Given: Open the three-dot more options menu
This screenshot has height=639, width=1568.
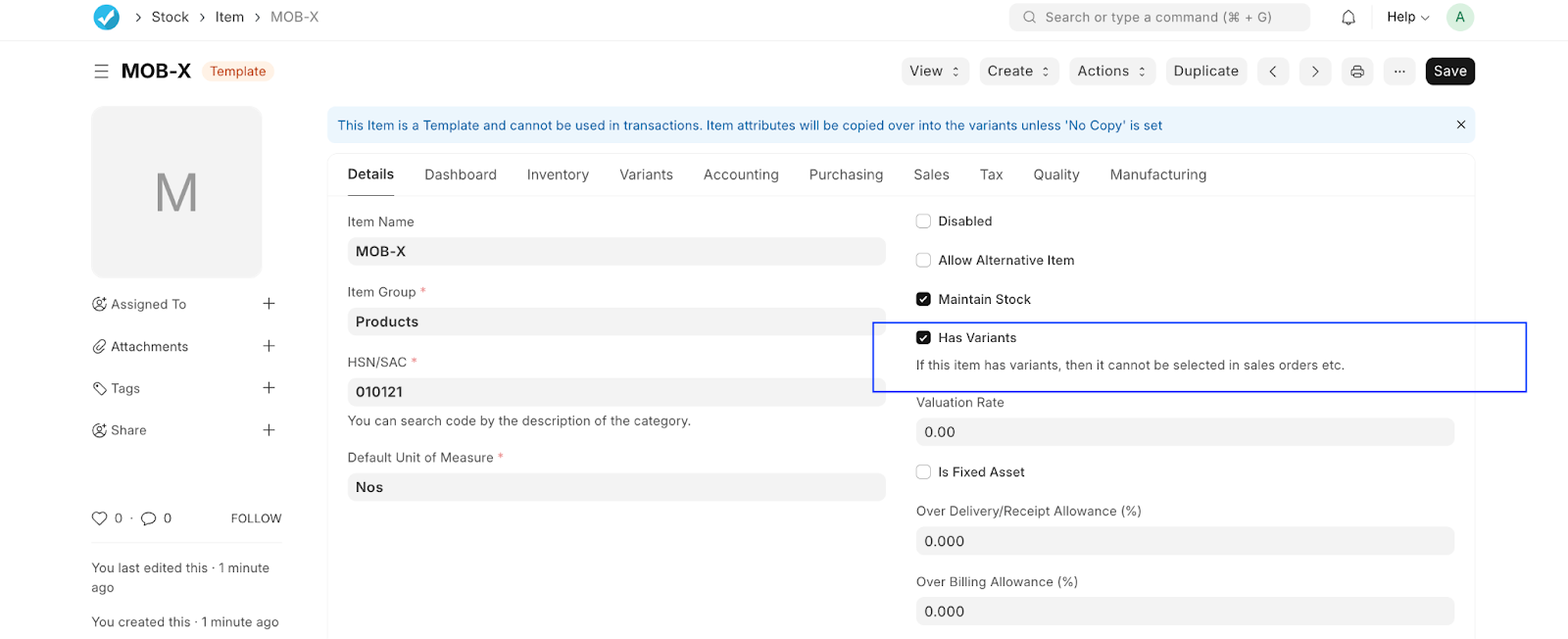Looking at the screenshot, I should [x=1399, y=72].
